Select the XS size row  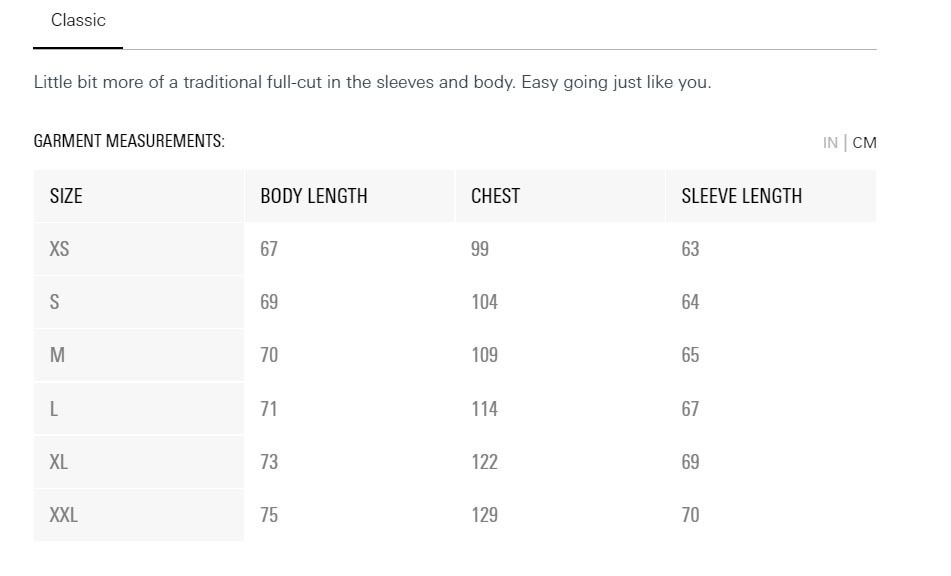(x=454, y=249)
